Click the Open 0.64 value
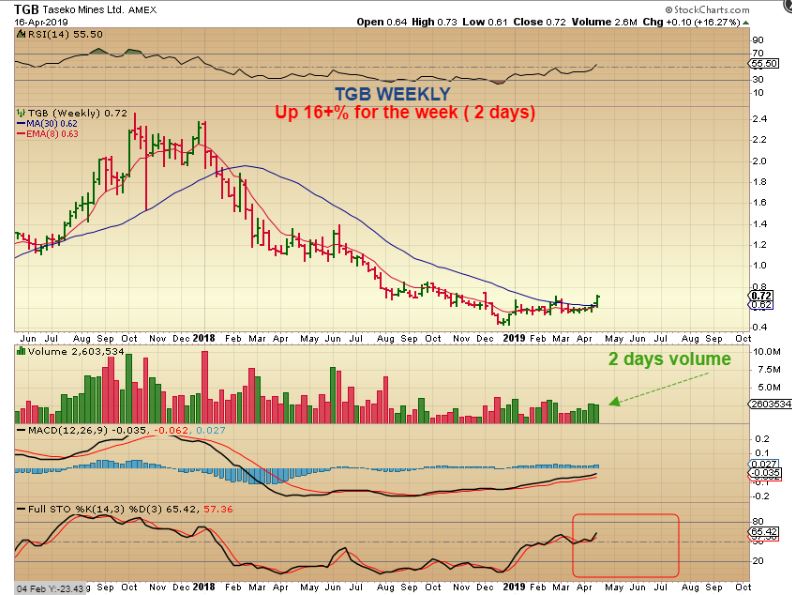The height and width of the screenshot is (595, 792). pos(381,22)
